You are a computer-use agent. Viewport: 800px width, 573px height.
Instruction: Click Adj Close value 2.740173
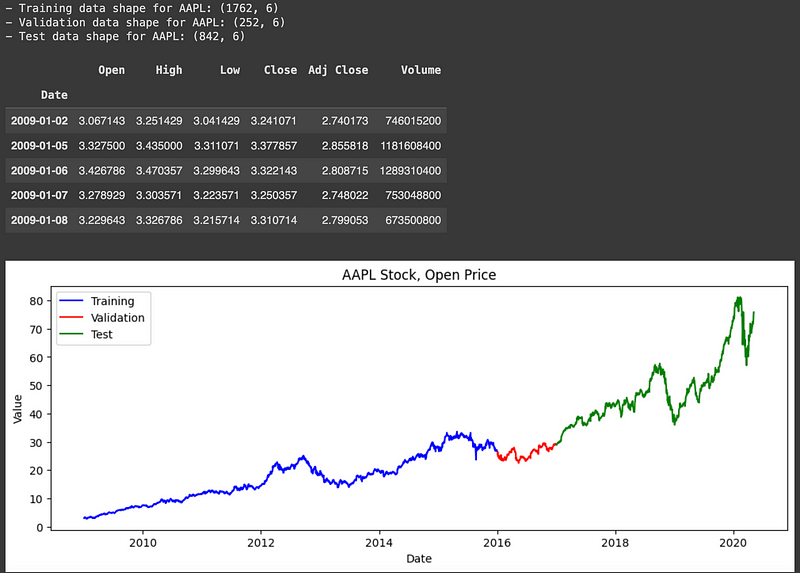point(345,121)
